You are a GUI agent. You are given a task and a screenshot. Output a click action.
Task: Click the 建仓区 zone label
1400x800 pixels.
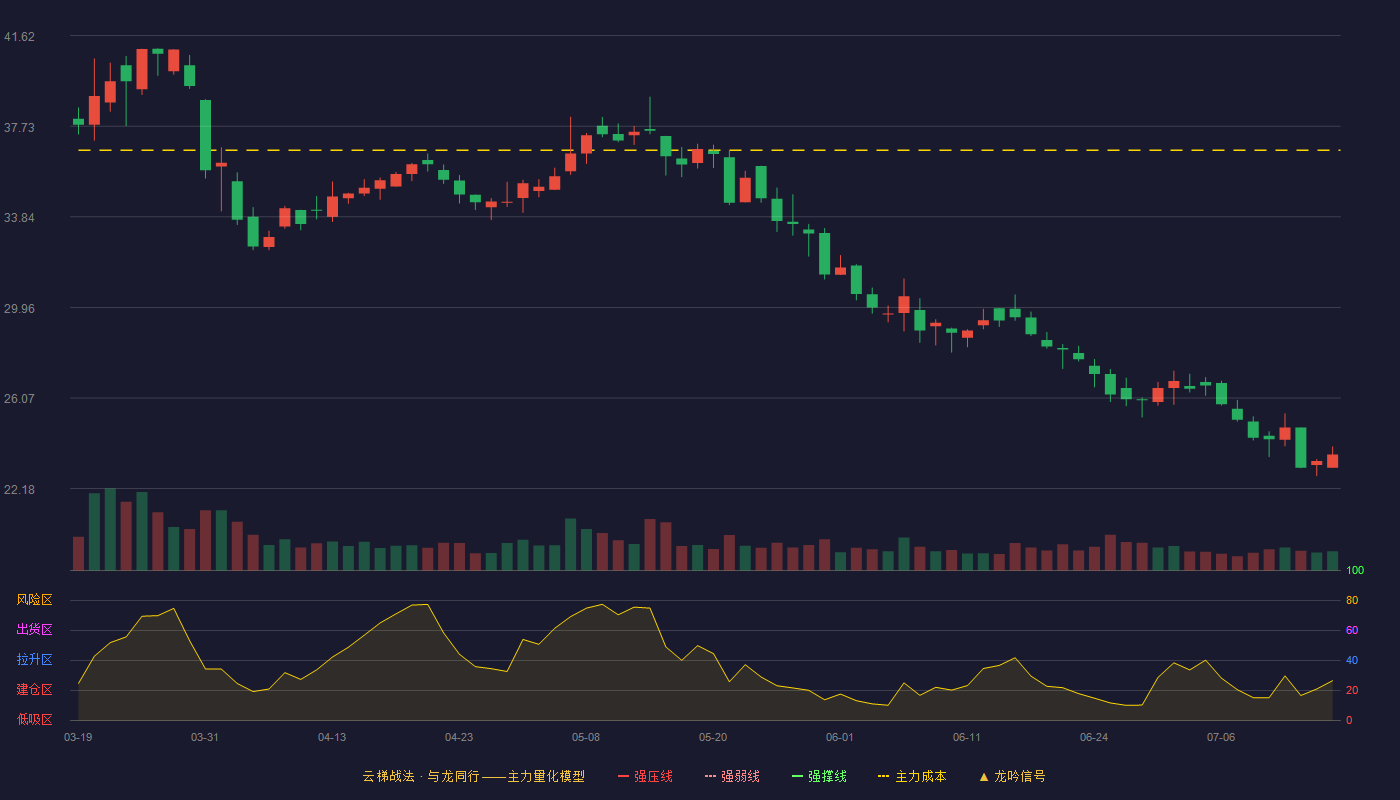[35, 690]
